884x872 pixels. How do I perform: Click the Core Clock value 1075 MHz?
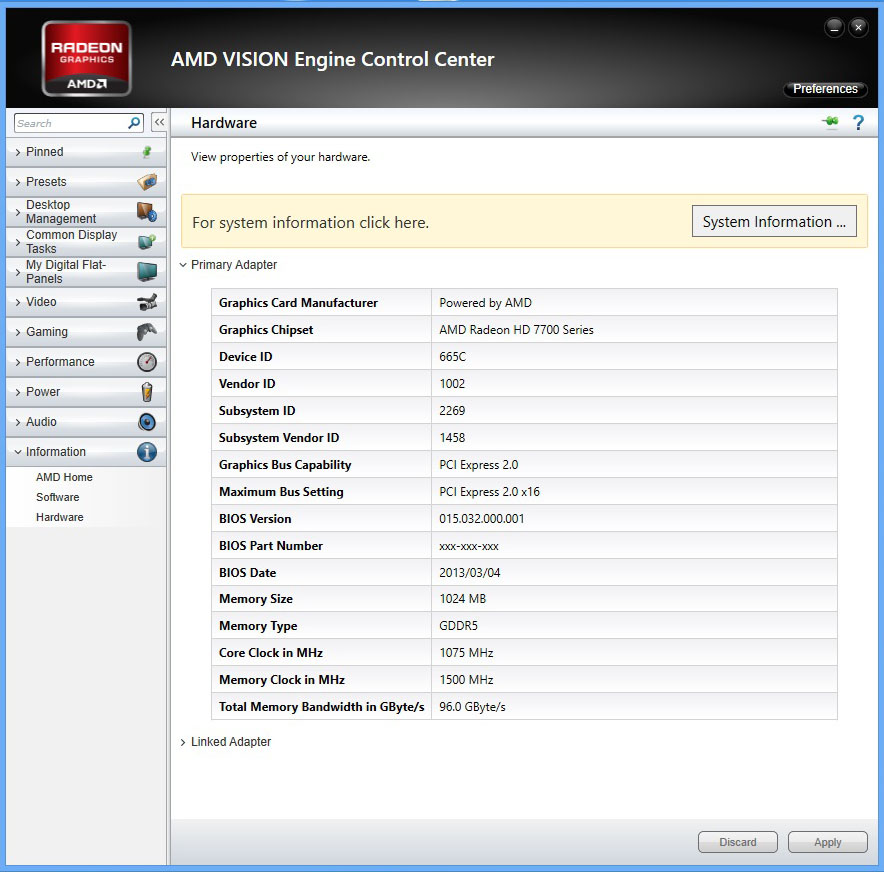(x=466, y=653)
